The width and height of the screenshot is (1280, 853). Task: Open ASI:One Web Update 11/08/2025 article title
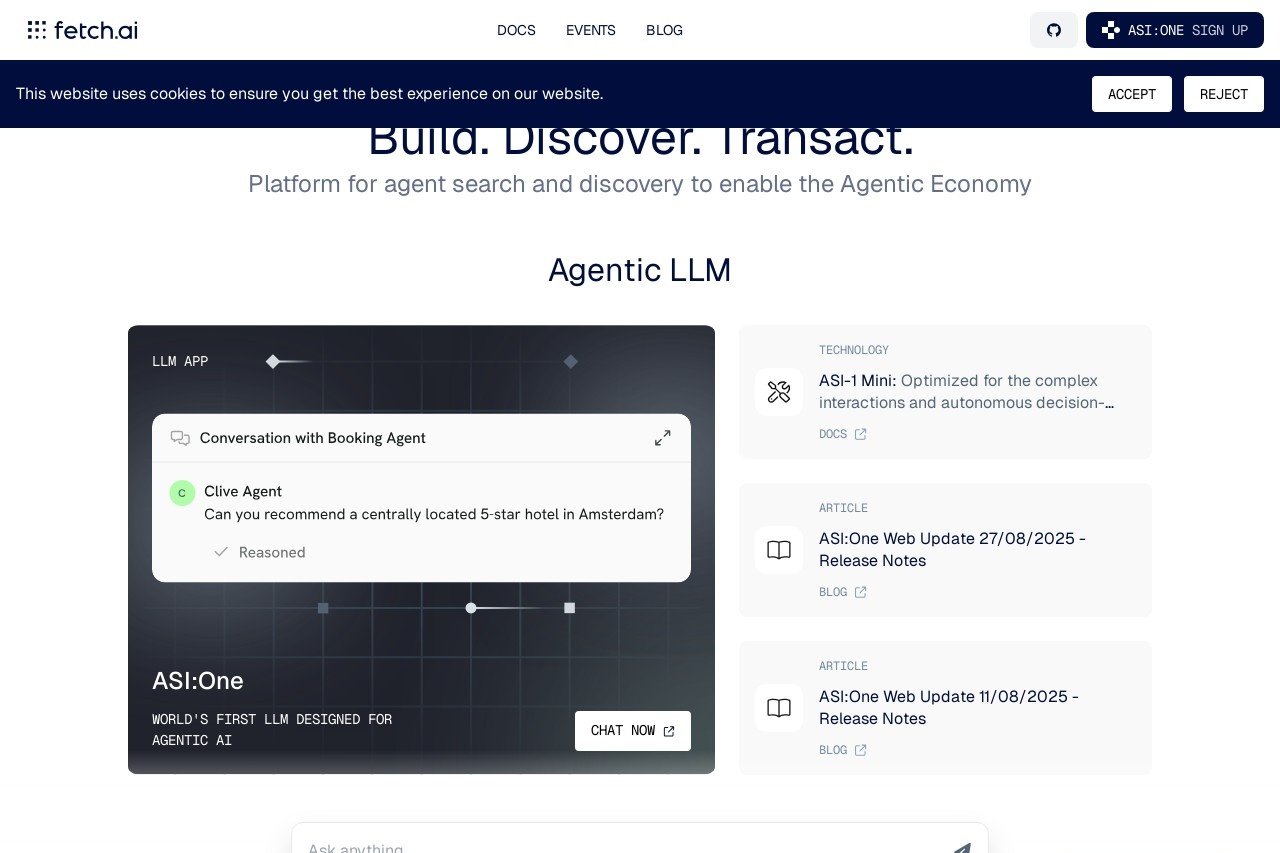tap(949, 708)
